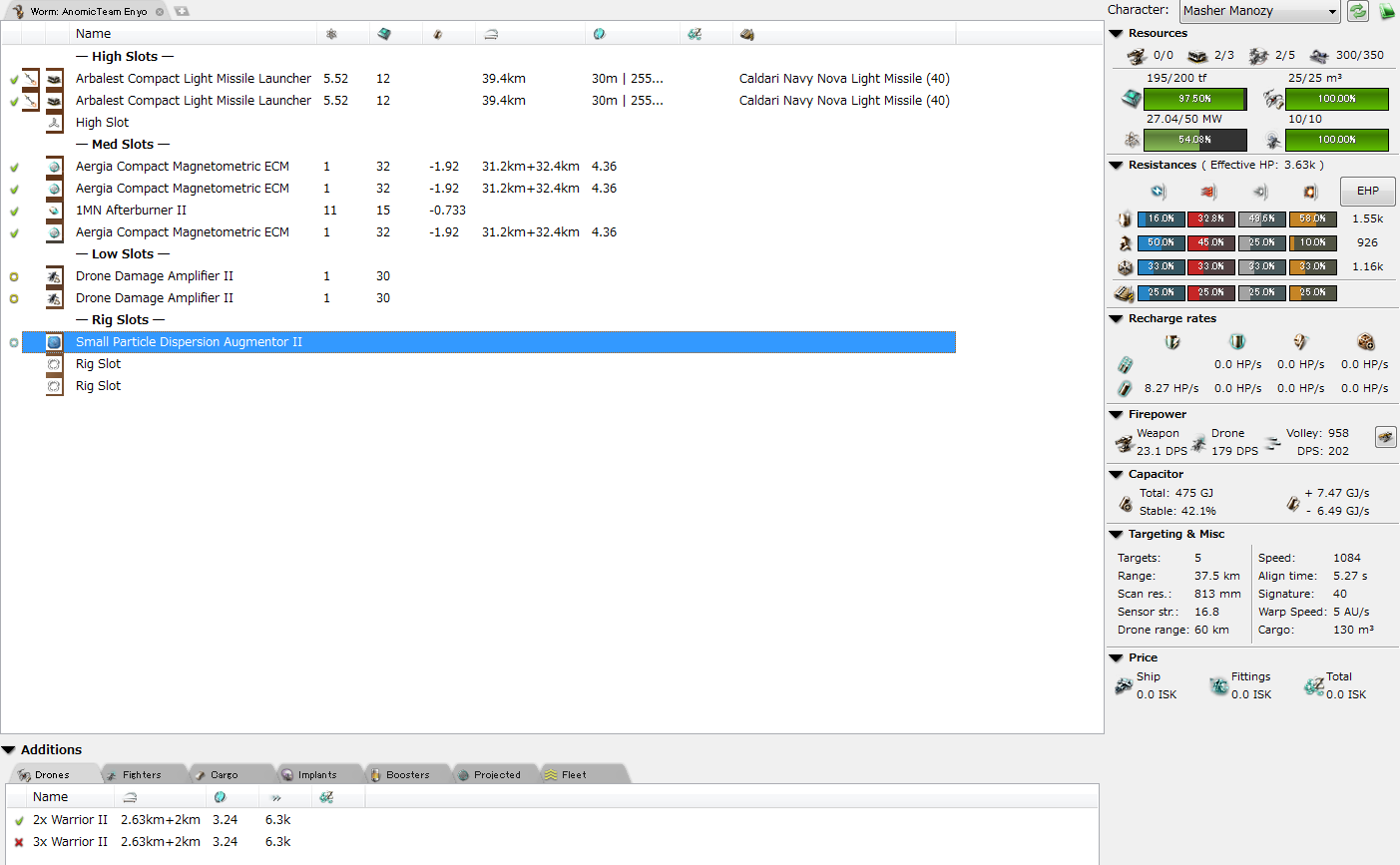
Task: Click the shield EM resistance bar 16.0%
Action: point(1162,218)
